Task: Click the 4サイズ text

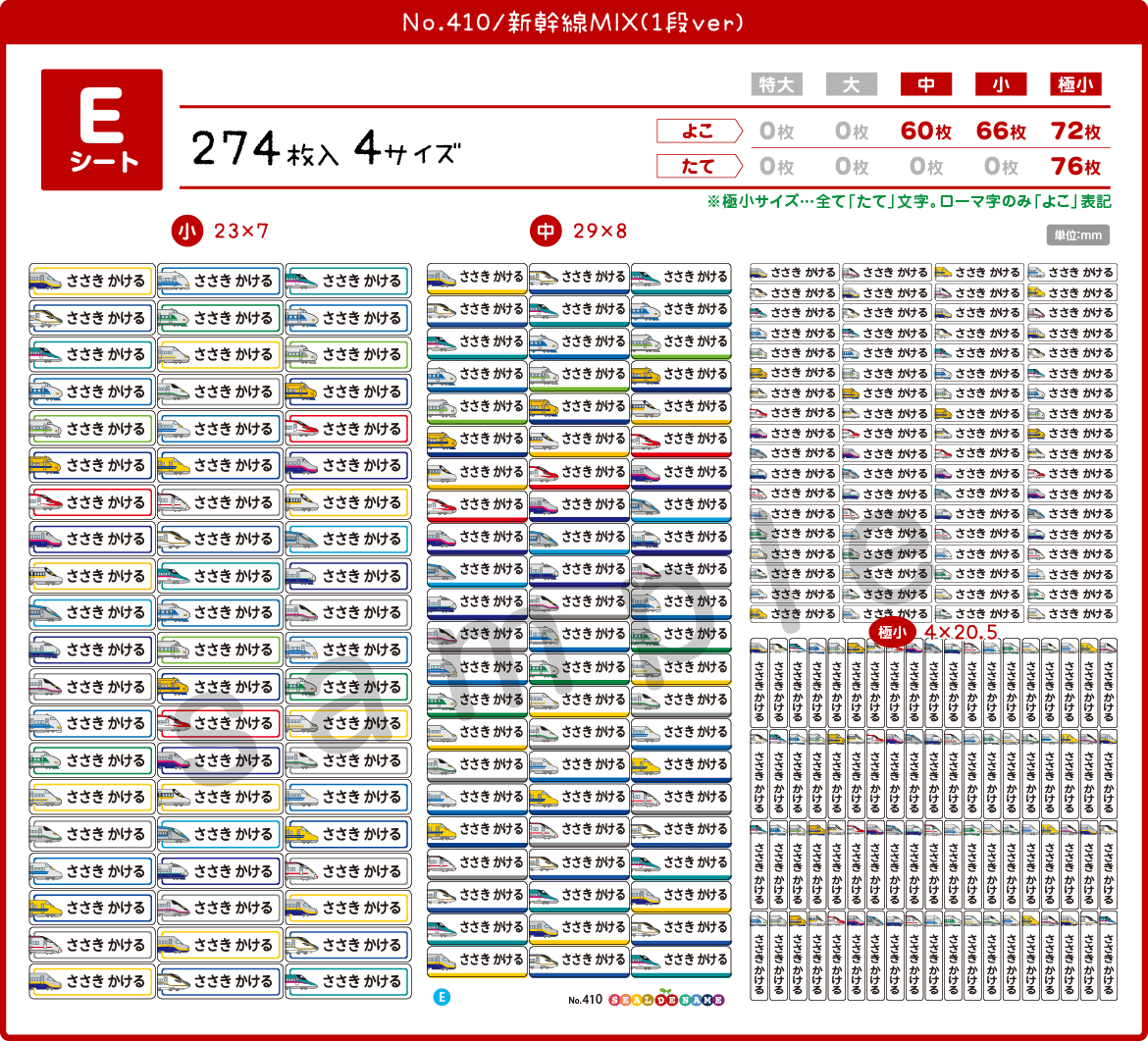Action: [407, 148]
